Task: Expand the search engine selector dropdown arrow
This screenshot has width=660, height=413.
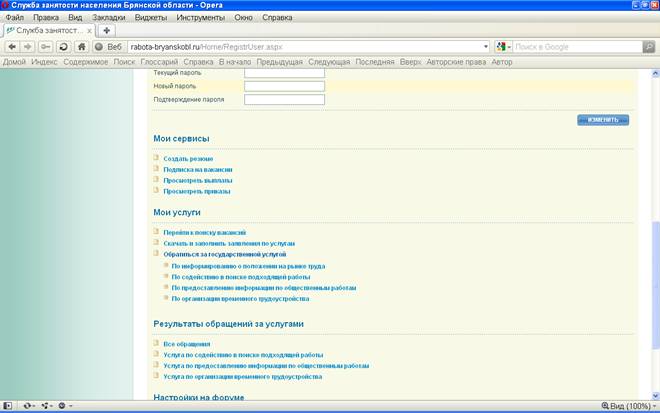Action: click(510, 47)
